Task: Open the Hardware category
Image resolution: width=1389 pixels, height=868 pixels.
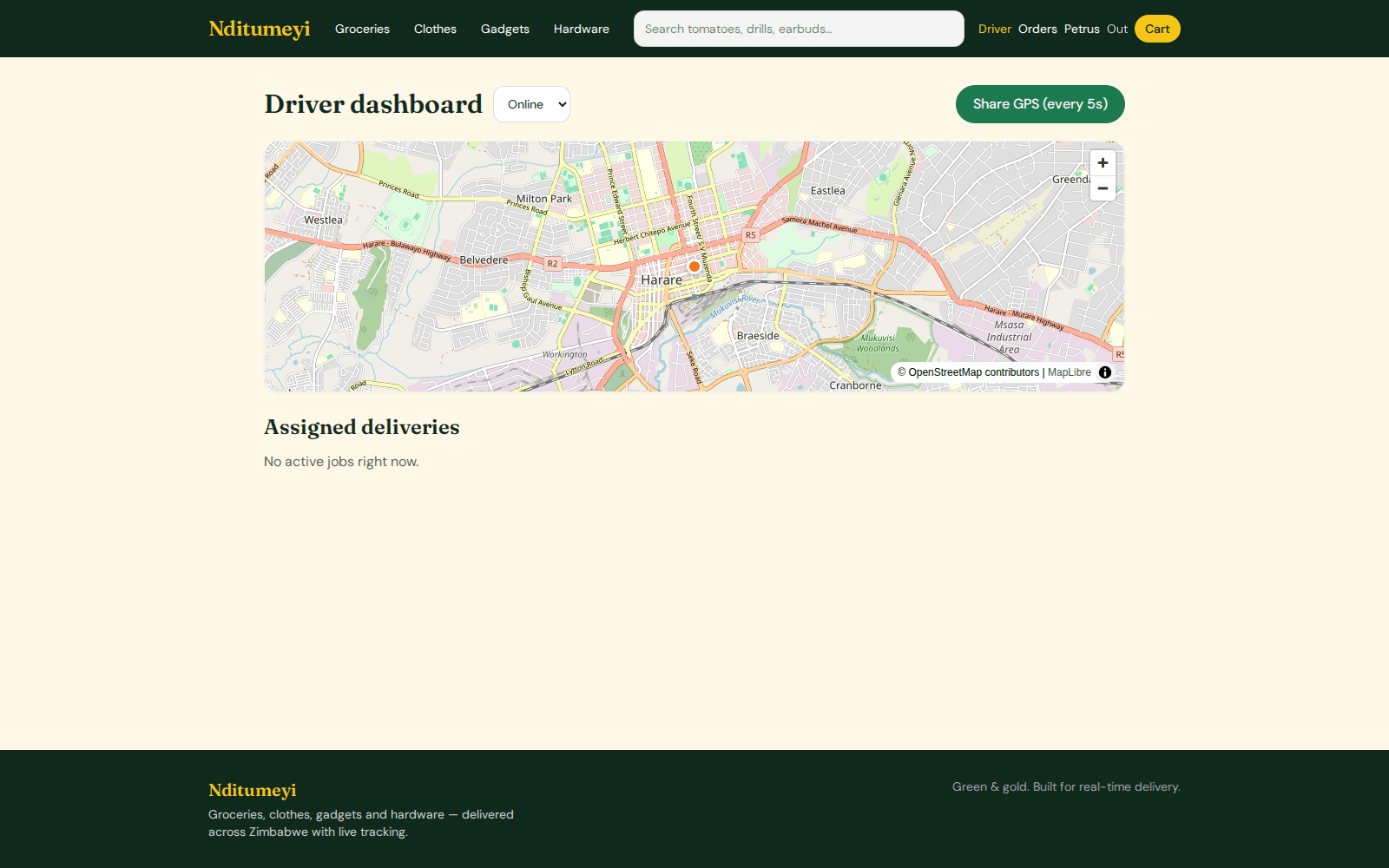Action: pyautogui.click(x=582, y=29)
